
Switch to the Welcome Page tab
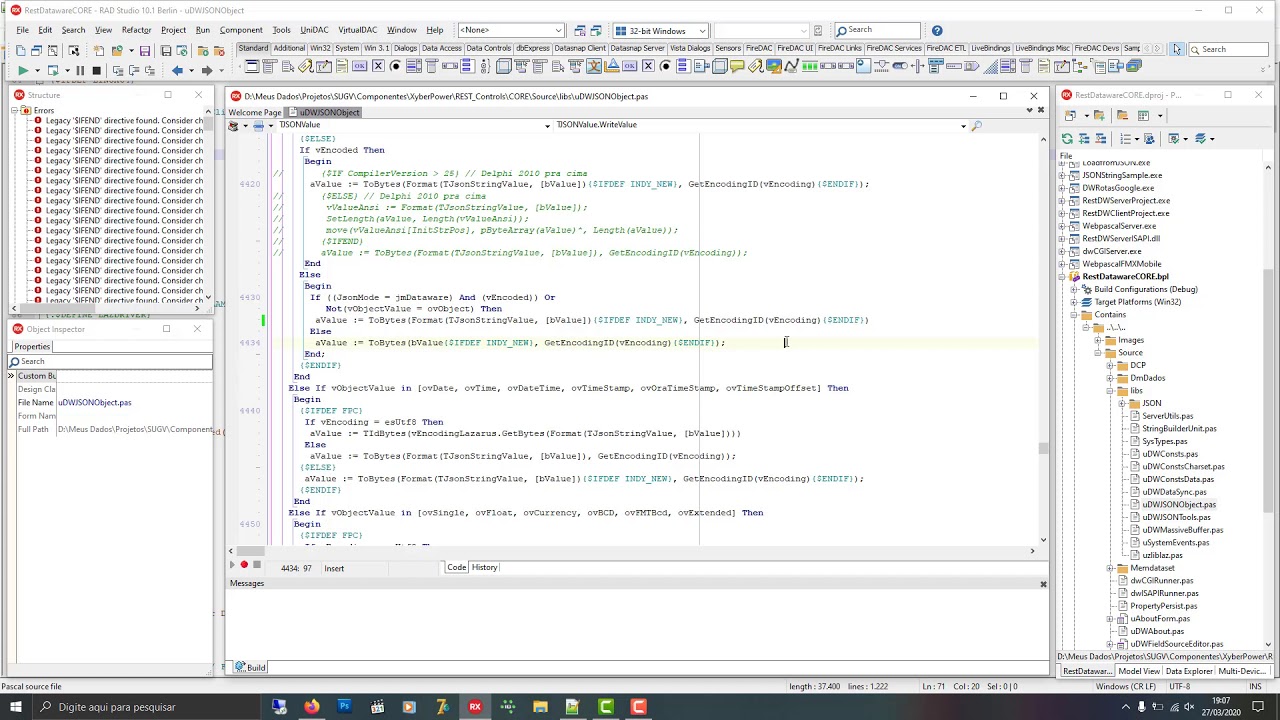tap(255, 113)
